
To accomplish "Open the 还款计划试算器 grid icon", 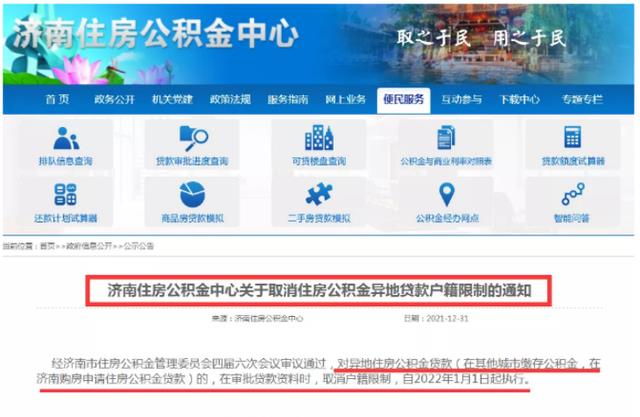I will [65, 194].
